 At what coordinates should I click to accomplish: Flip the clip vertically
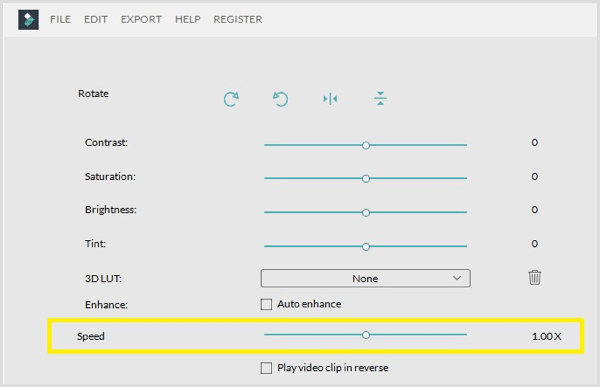[380, 98]
